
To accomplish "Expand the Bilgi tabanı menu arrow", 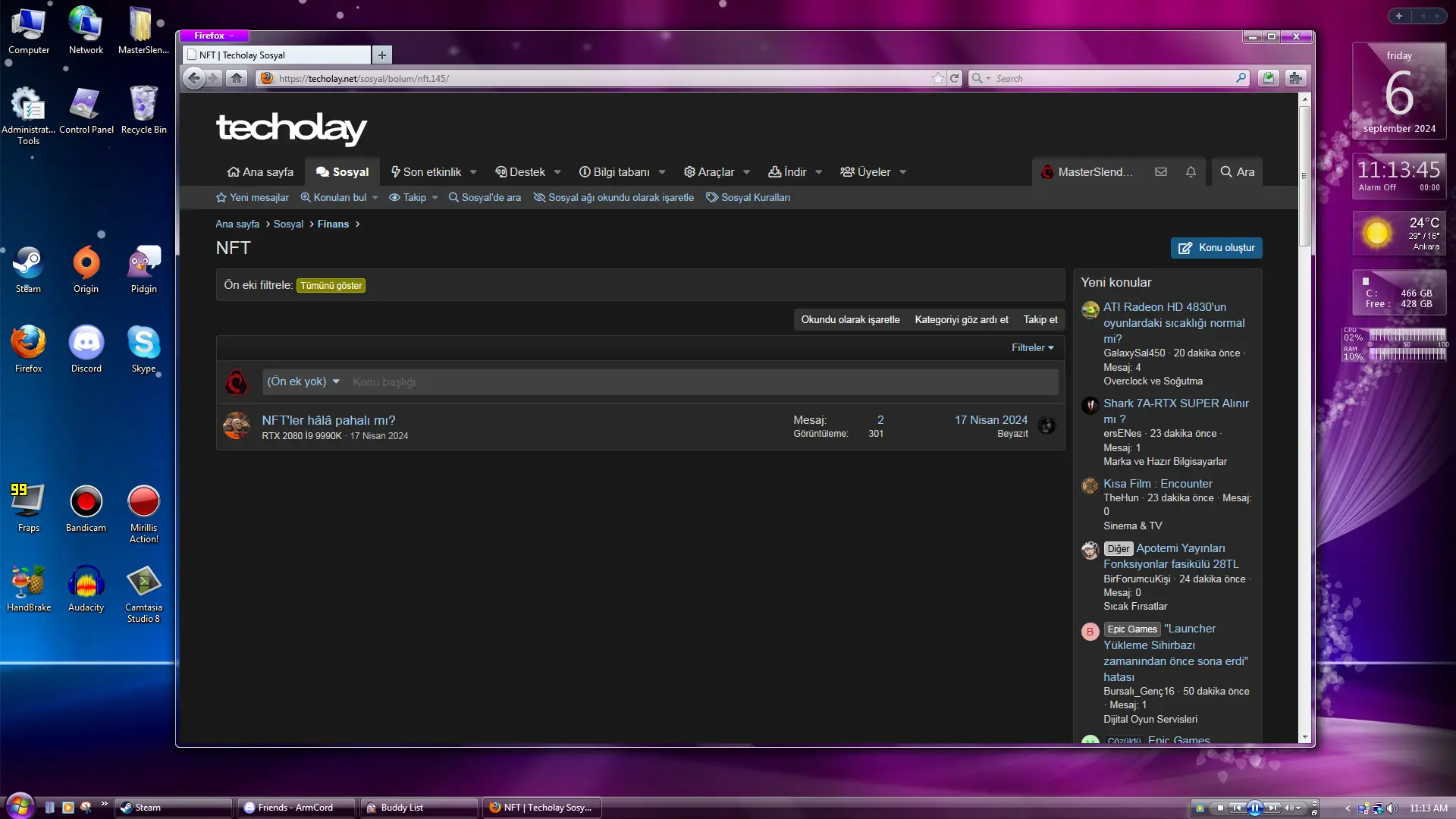I will coord(662,172).
